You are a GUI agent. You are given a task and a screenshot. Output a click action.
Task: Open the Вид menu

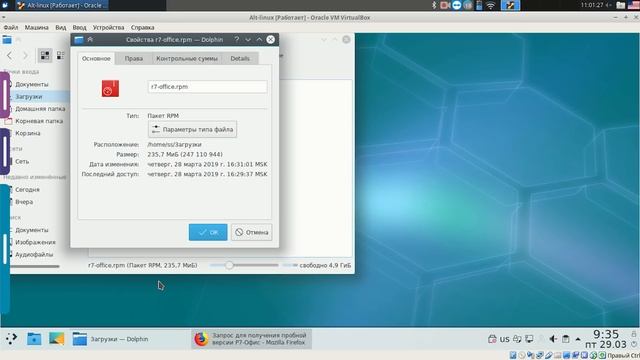[x=60, y=27]
